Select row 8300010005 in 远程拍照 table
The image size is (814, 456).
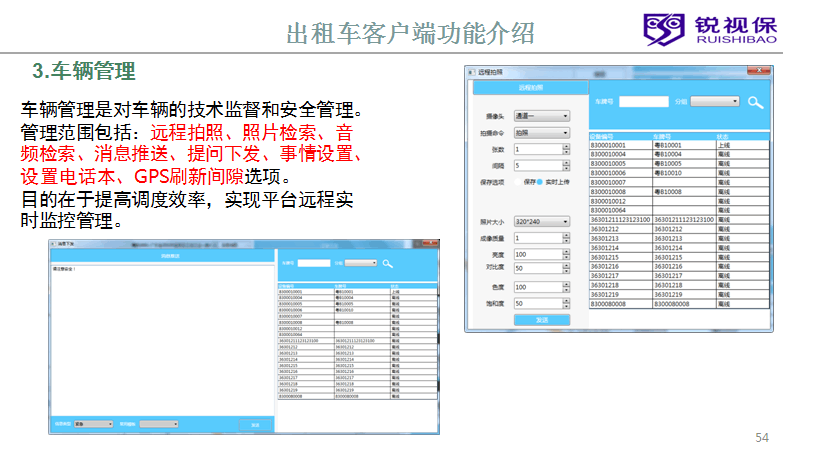[679, 164]
